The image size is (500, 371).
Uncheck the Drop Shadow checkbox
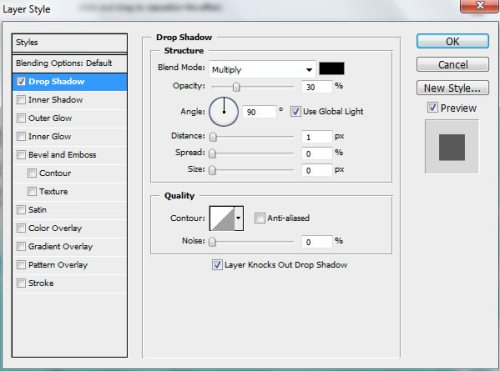pyautogui.click(x=21, y=82)
